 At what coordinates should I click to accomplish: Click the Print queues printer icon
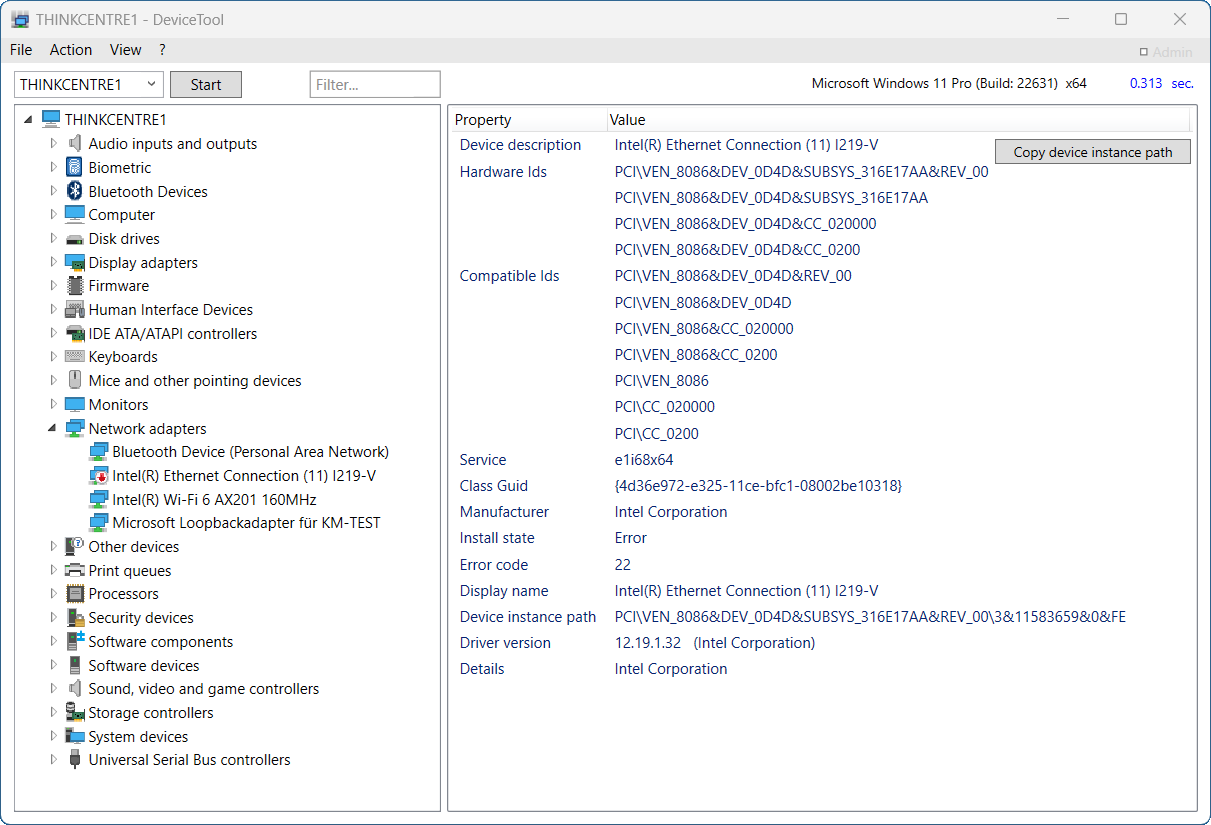pyautogui.click(x=74, y=571)
